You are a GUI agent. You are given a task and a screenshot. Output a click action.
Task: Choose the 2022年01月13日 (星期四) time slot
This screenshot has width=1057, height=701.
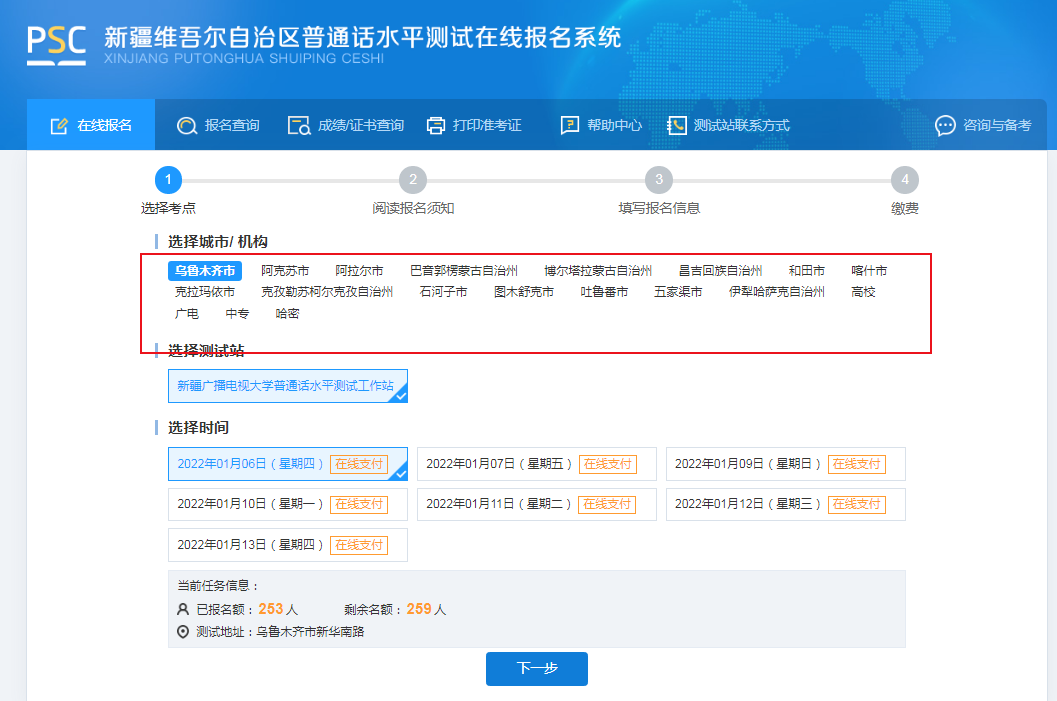(x=288, y=545)
